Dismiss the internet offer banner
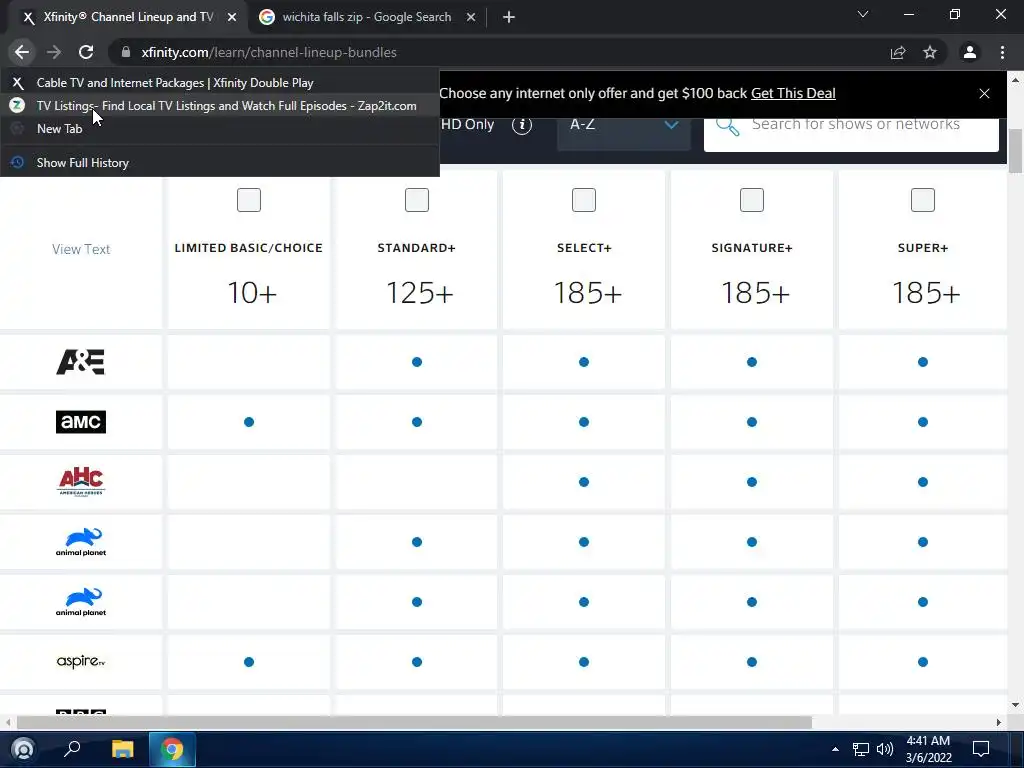The width and height of the screenshot is (1024, 768). pos(984,93)
